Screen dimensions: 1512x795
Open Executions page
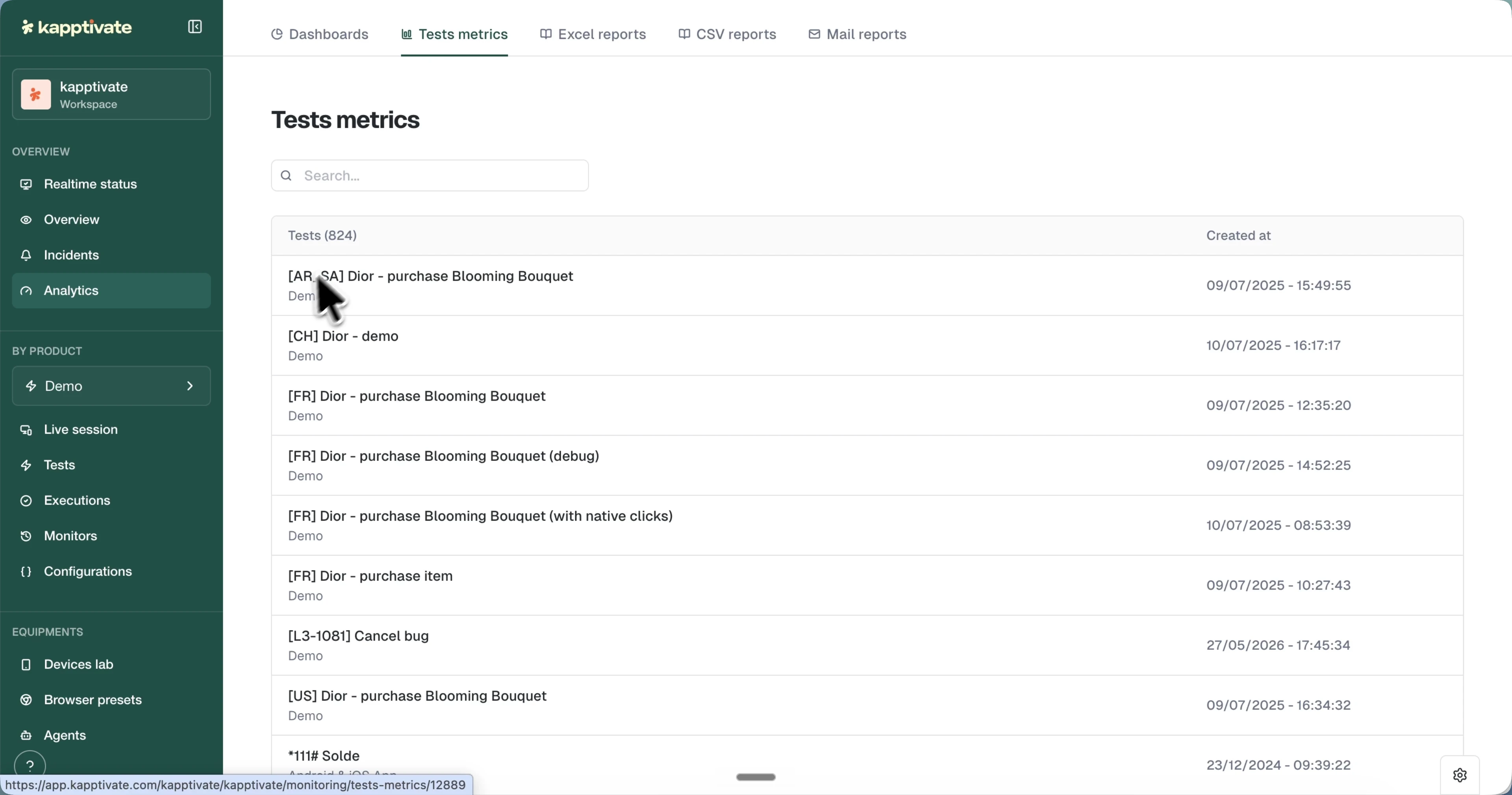click(x=111, y=501)
